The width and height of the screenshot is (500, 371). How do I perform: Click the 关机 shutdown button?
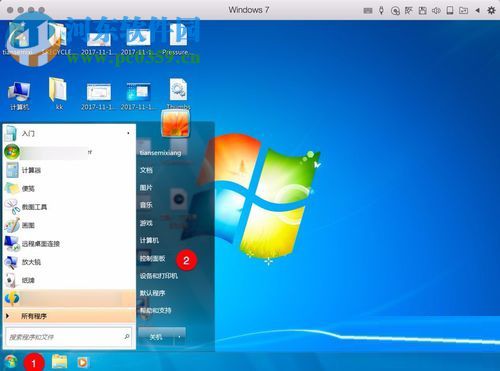pyautogui.click(x=156, y=337)
